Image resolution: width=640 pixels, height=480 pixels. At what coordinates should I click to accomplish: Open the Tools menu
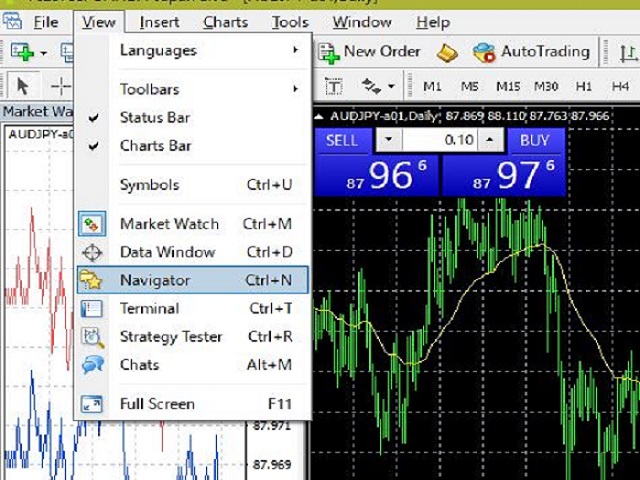pyautogui.click(x=290, y=22)
